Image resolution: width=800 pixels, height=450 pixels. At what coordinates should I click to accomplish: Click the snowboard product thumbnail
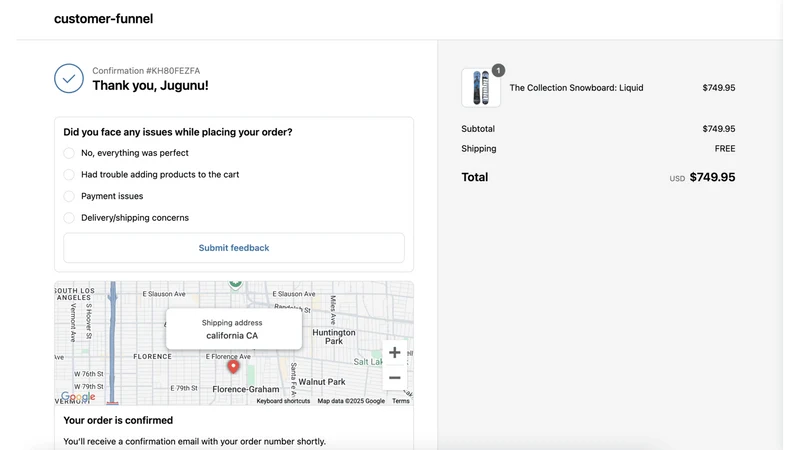[x=481, y=88]
